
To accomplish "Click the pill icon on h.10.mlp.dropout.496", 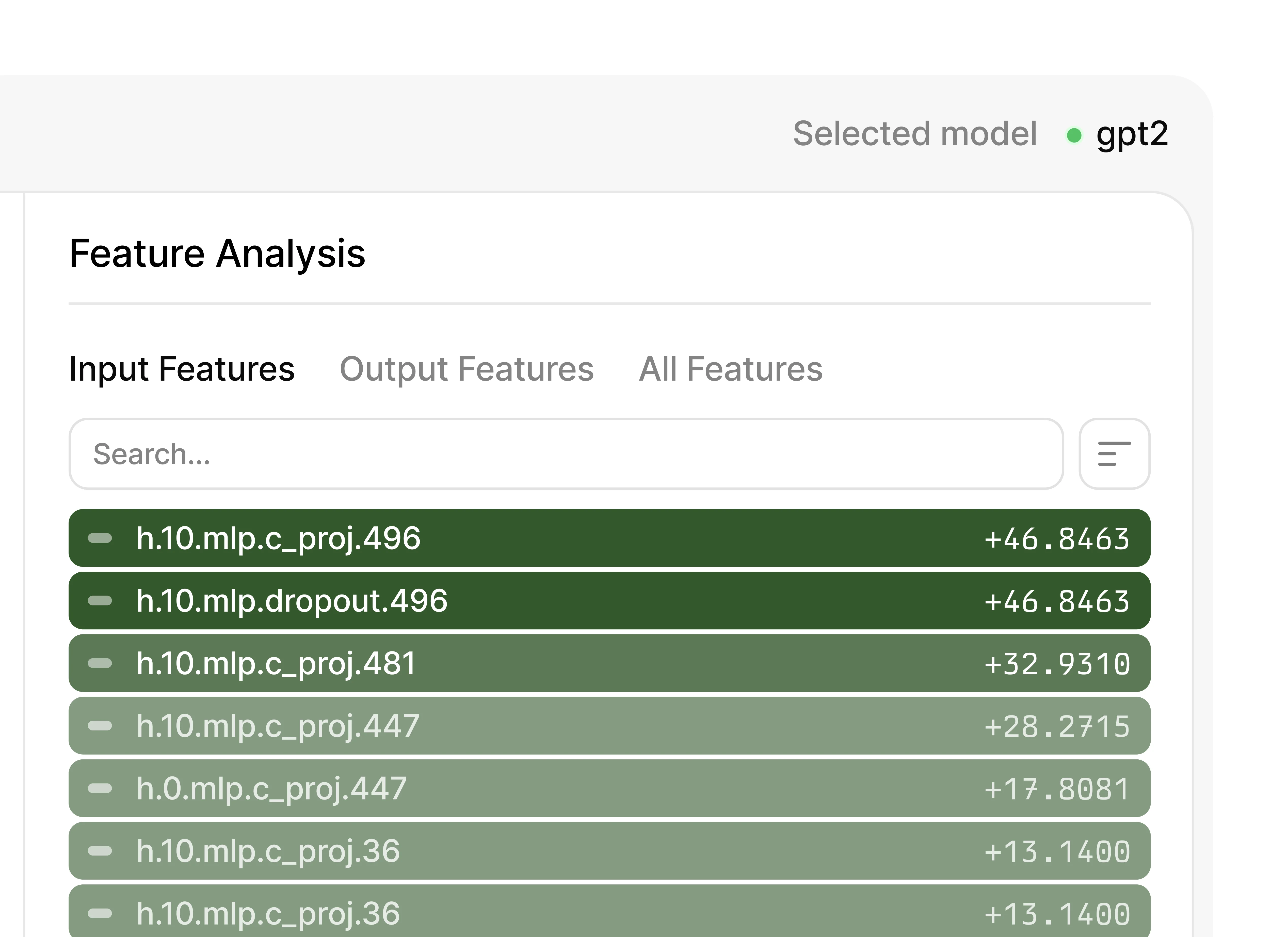I will tap(100, 601).
